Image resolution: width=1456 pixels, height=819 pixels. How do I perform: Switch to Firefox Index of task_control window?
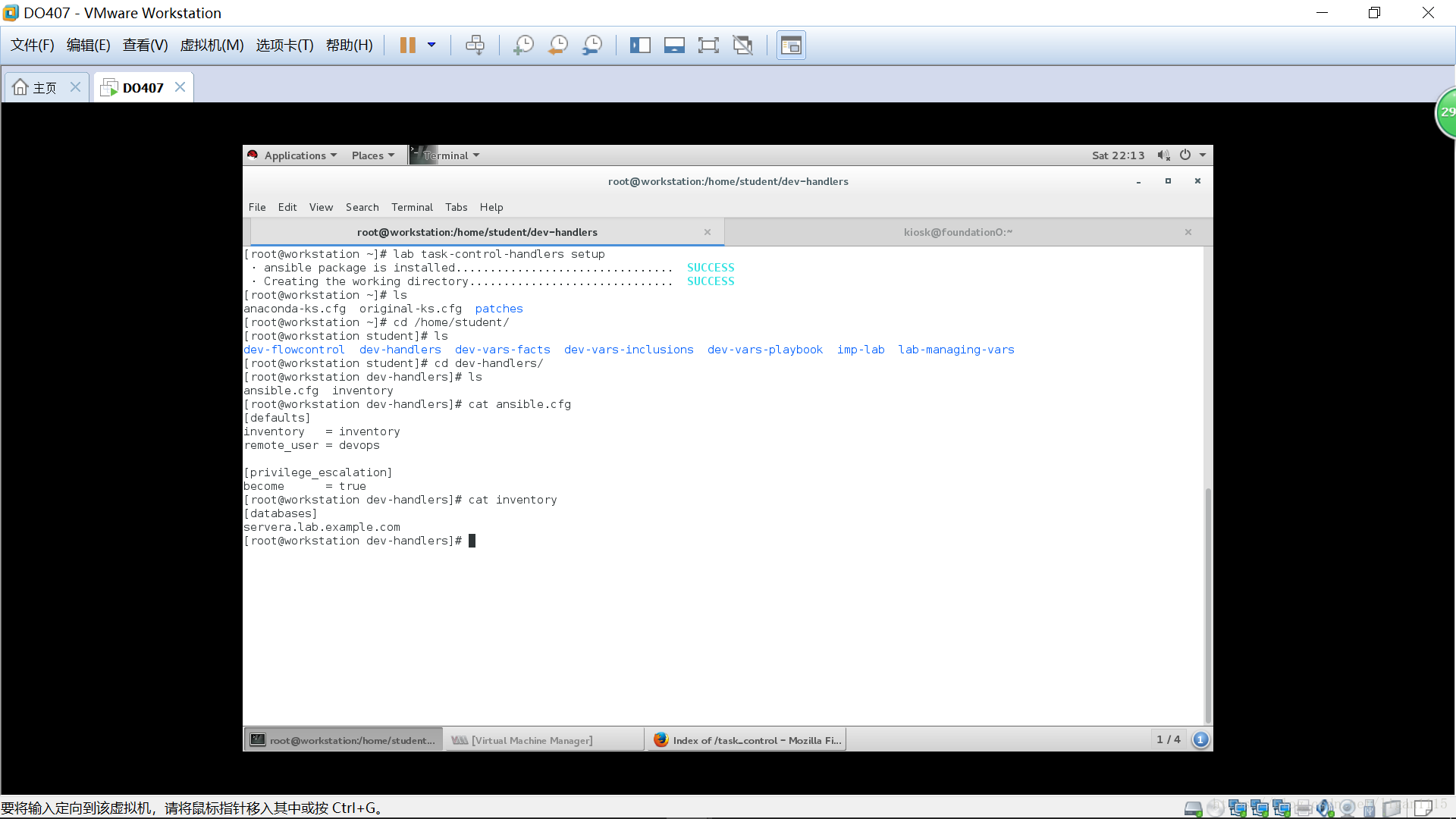click(x=747, y=740)
